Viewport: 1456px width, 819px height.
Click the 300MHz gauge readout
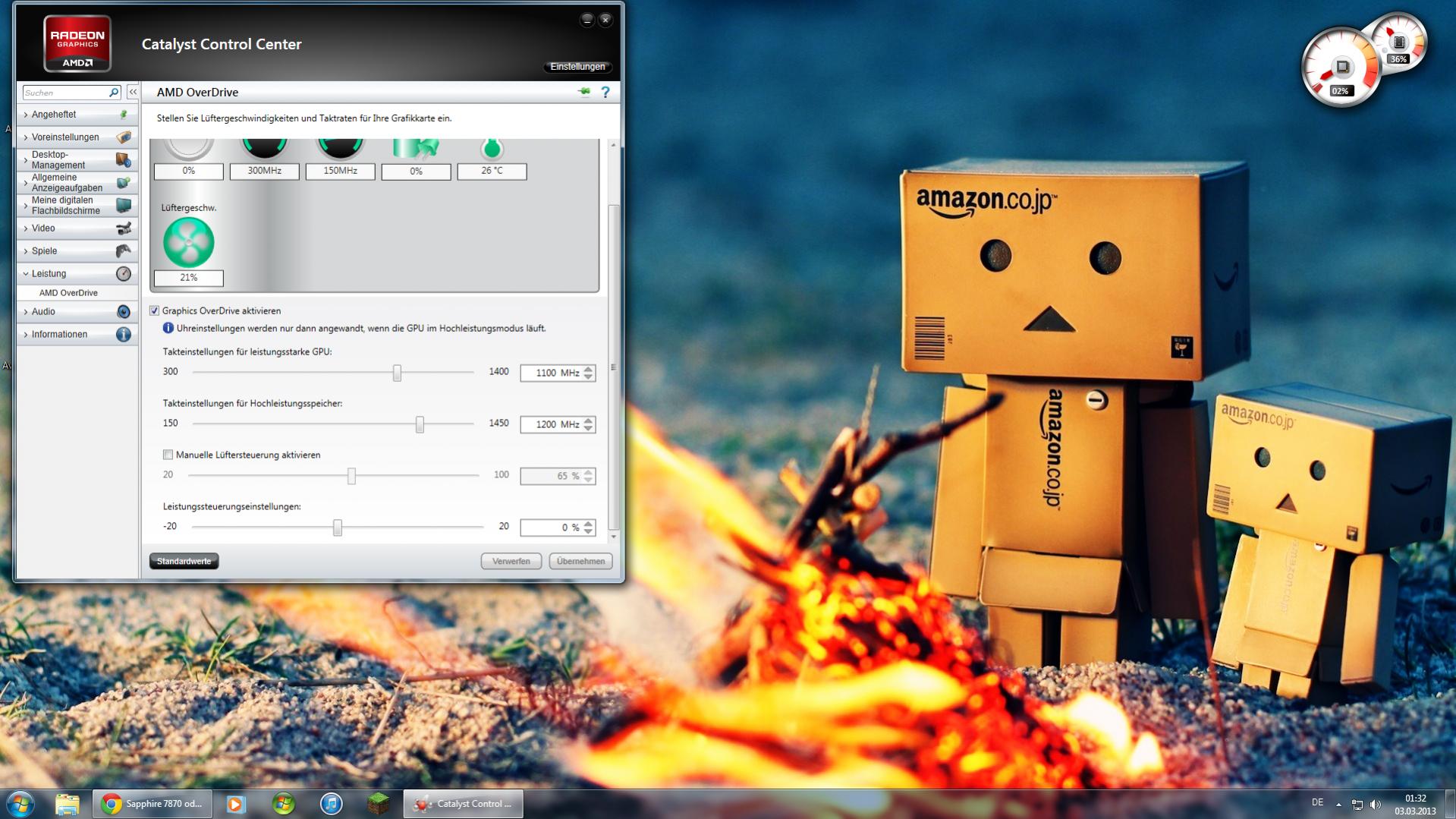265,171
